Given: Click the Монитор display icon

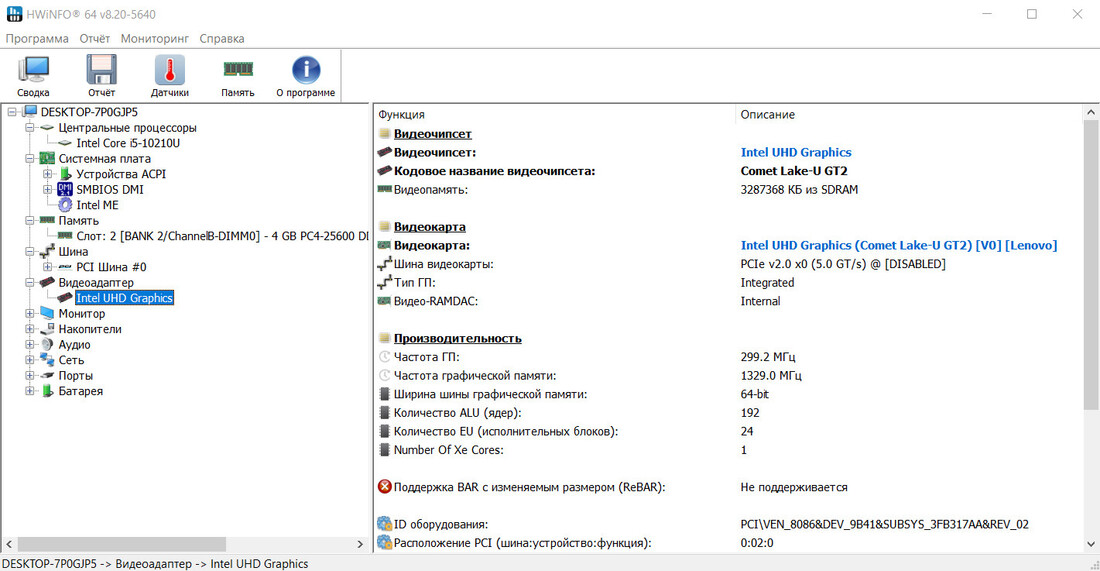Looking at the screenshot, I should (47, 313).
